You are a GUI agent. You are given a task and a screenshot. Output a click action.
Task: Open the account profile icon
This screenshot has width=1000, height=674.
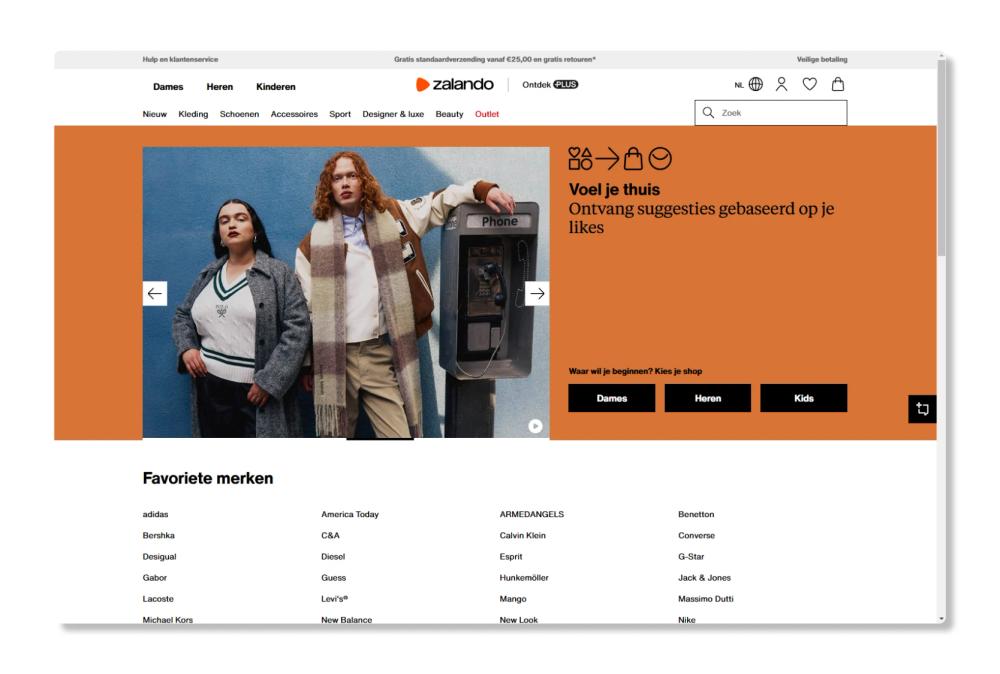tap(781, 84)
